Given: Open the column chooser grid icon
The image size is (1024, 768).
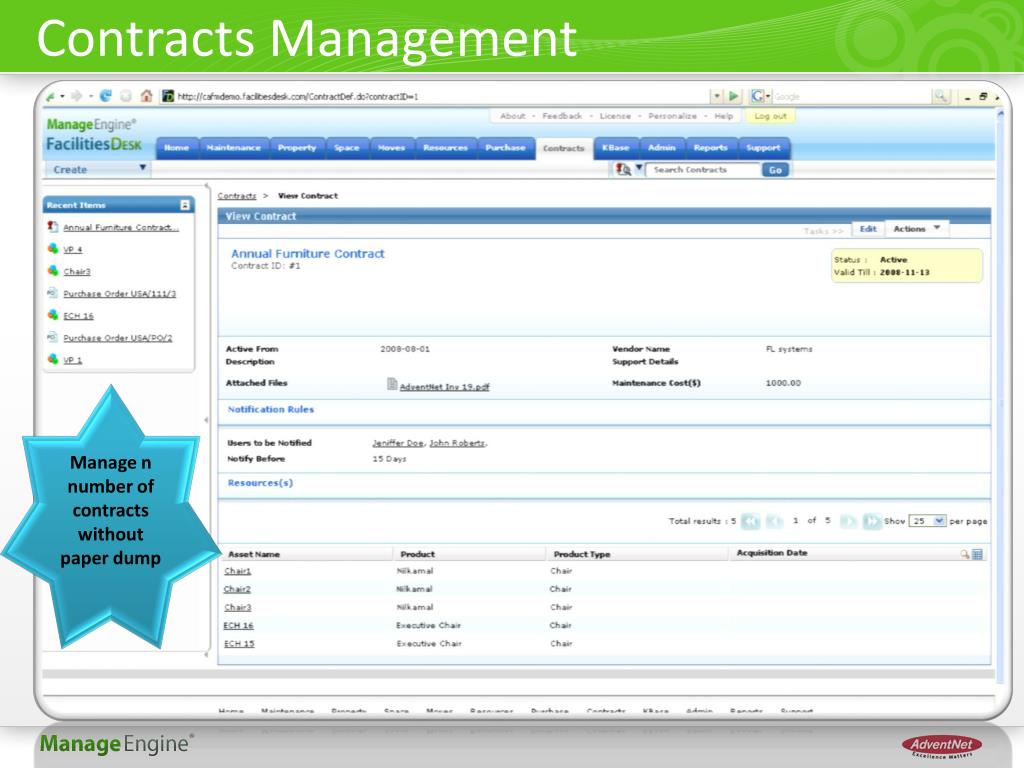Looking at the screenshot, I should click(978, 554).
